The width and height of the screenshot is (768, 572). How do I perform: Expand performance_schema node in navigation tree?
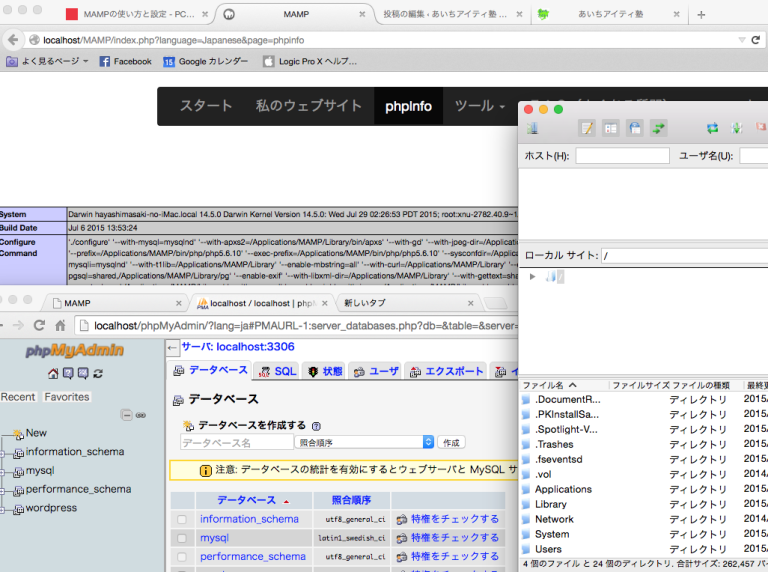click(2, 491)
